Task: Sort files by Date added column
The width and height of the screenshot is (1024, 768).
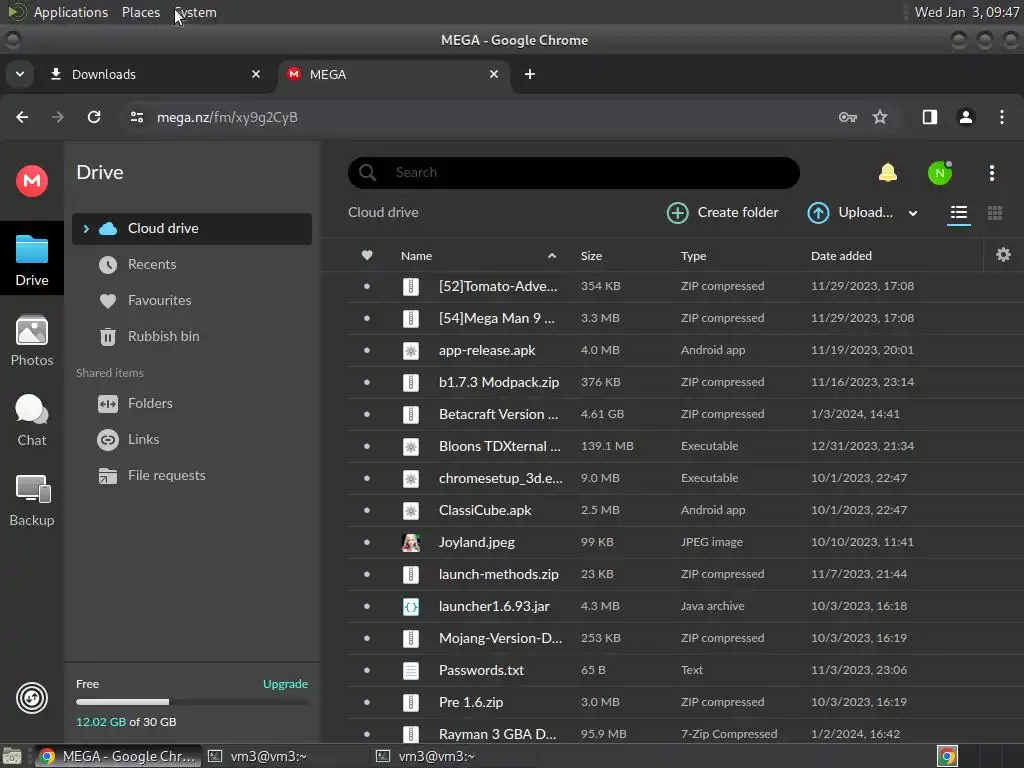Action: click(841, 255)
